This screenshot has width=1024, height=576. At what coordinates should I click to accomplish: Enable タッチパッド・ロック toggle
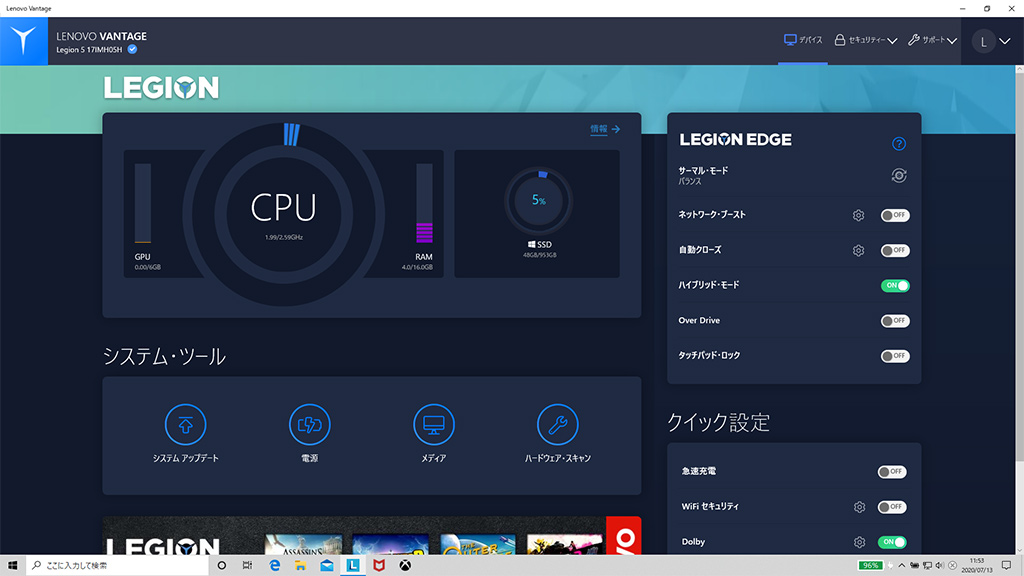[x=895, y=356]
